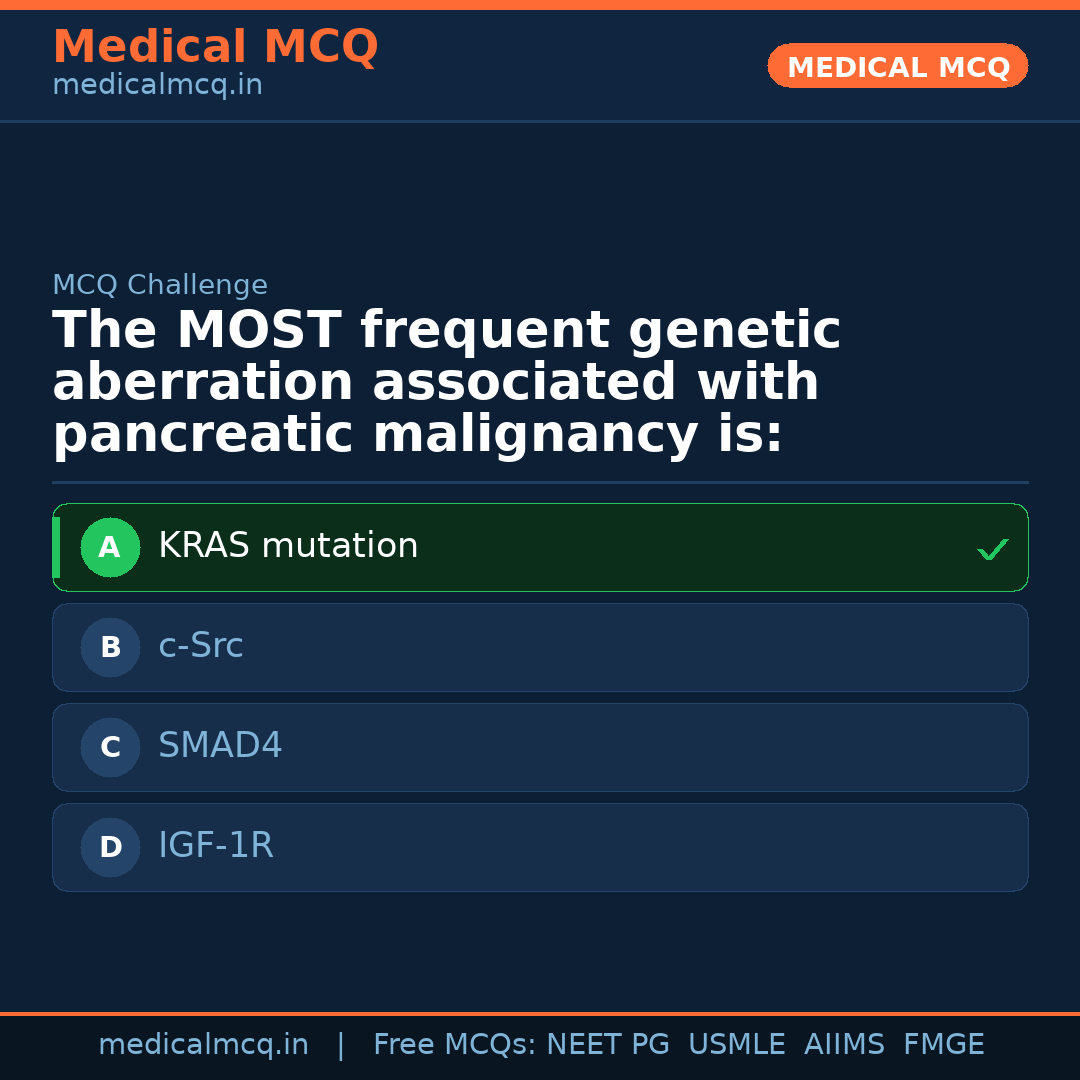Click the letter C circle badge
Viewport: 1080px width, 1080px height.
coord(110,747)
